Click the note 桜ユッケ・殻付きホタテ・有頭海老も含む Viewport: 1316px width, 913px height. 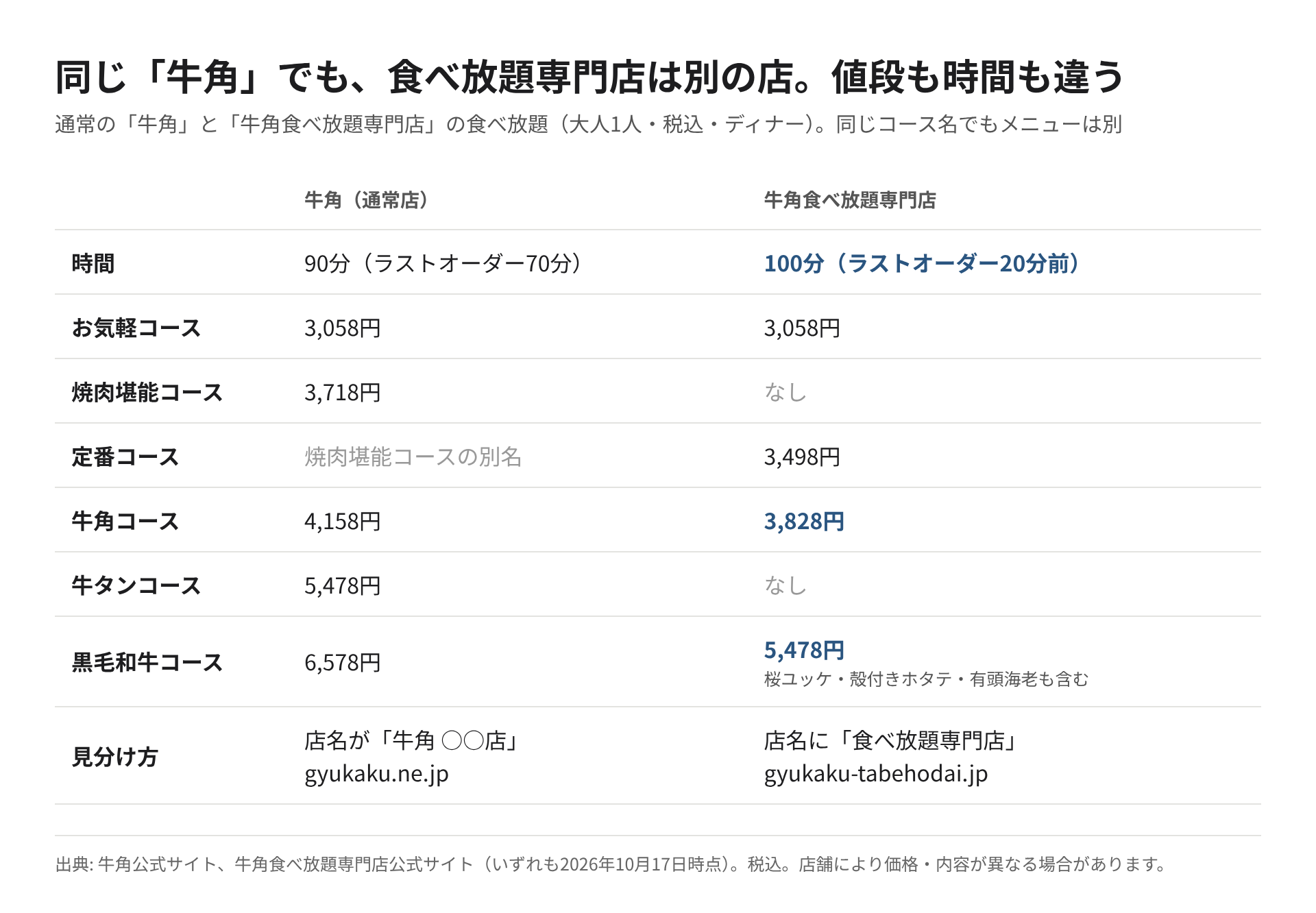(x=927, y=679)
